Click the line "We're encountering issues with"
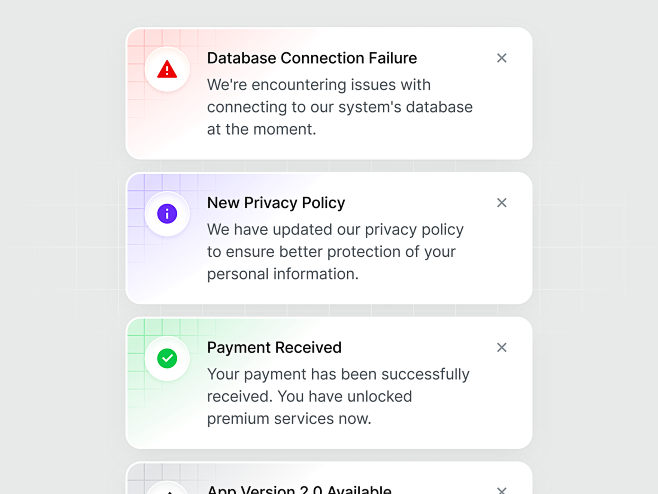658x494 pixels. click(319, 85)
